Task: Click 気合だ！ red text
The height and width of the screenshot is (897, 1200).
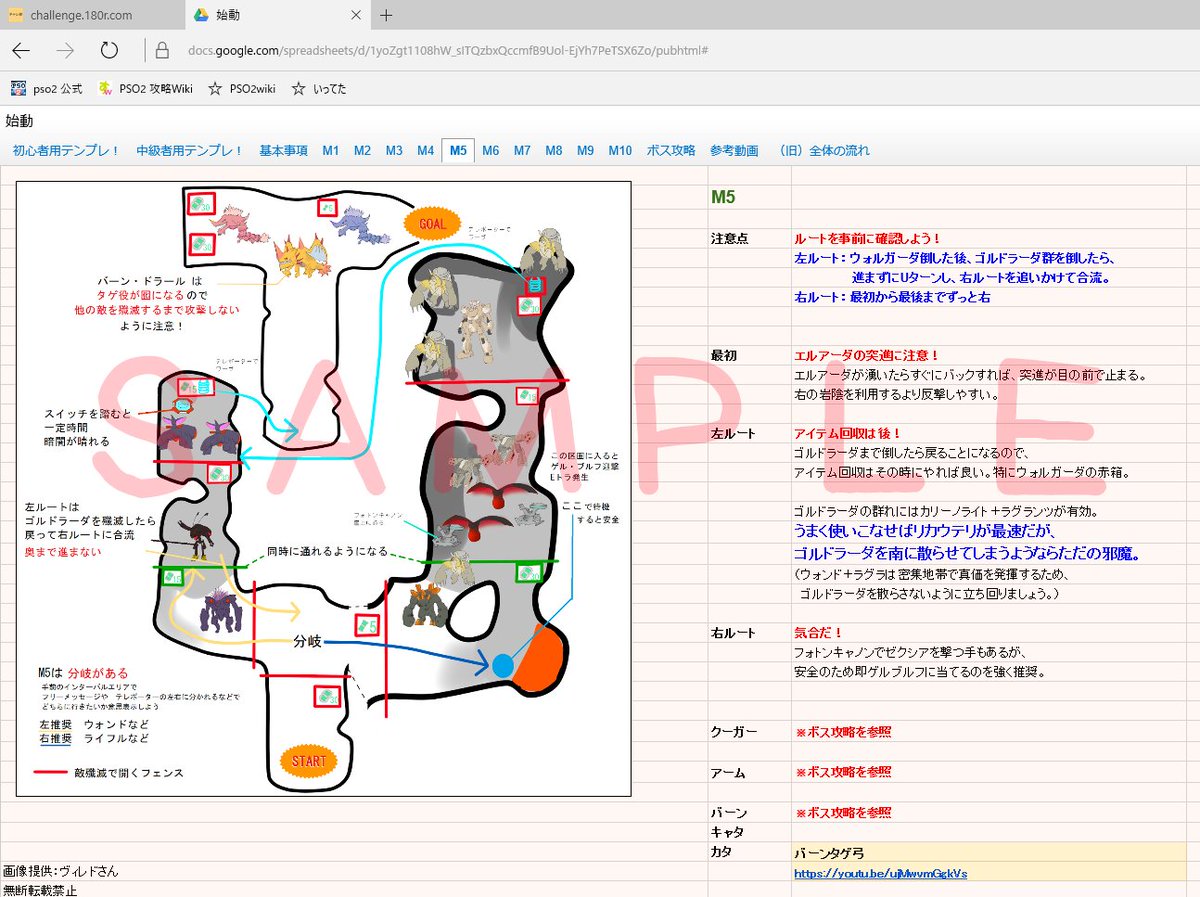Action: 818,633
